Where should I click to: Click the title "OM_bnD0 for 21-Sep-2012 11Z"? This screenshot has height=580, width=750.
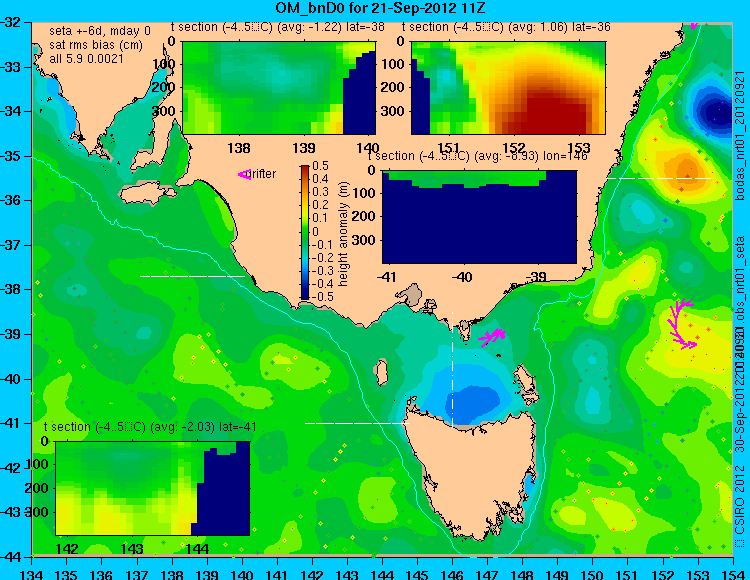[x=381, y=8]
